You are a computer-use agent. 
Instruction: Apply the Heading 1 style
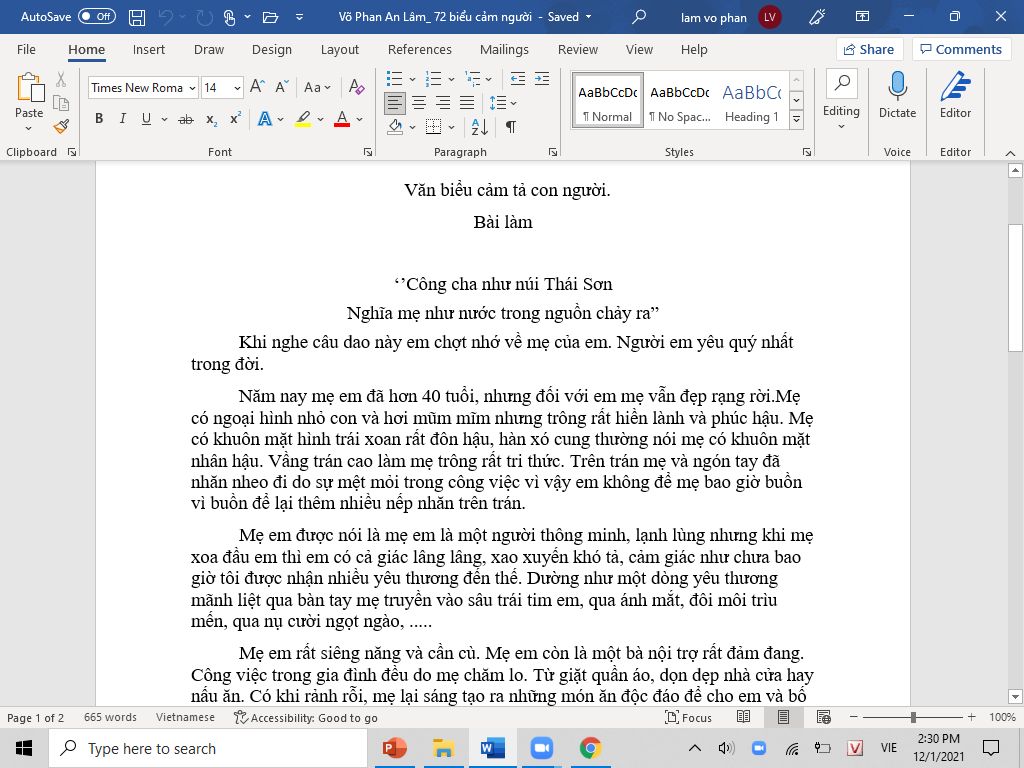click(752, 101)
